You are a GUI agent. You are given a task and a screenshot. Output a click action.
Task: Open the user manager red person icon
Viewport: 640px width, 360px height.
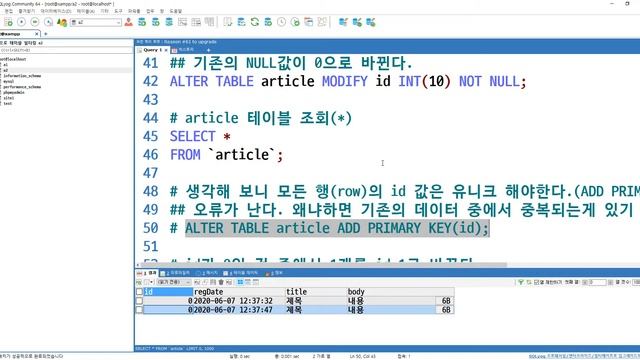(129, 22)
